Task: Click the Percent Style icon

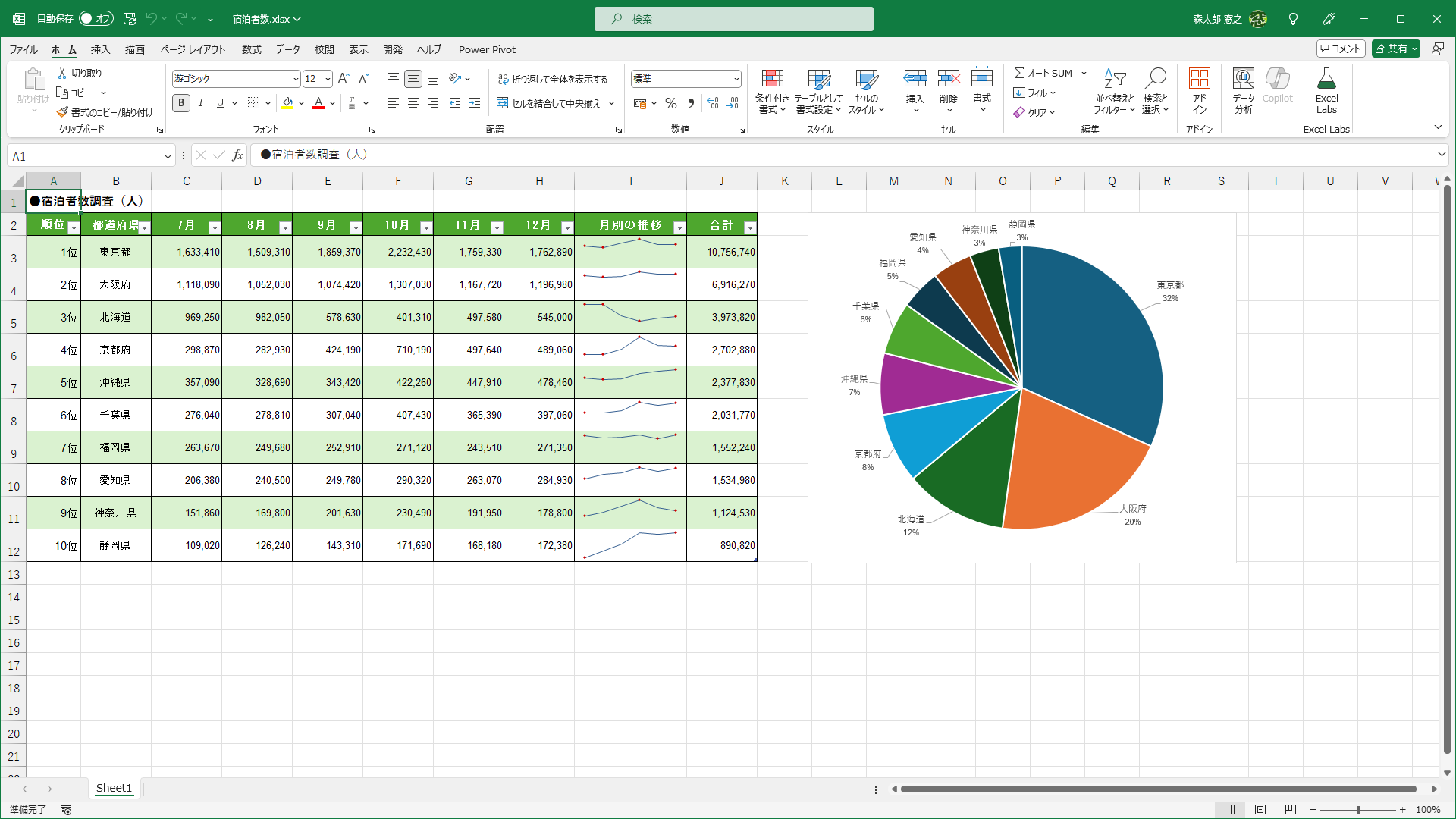Action: (671, 103)
